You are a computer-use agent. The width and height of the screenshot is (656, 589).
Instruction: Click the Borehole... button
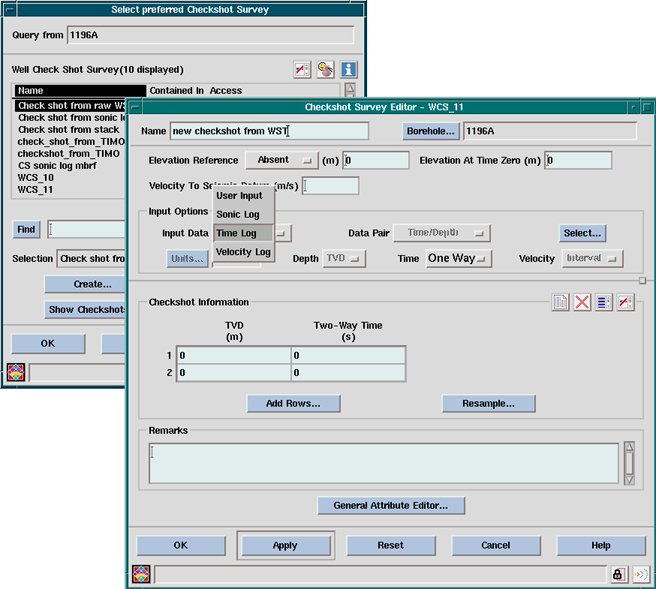click(x=430, y=131)
